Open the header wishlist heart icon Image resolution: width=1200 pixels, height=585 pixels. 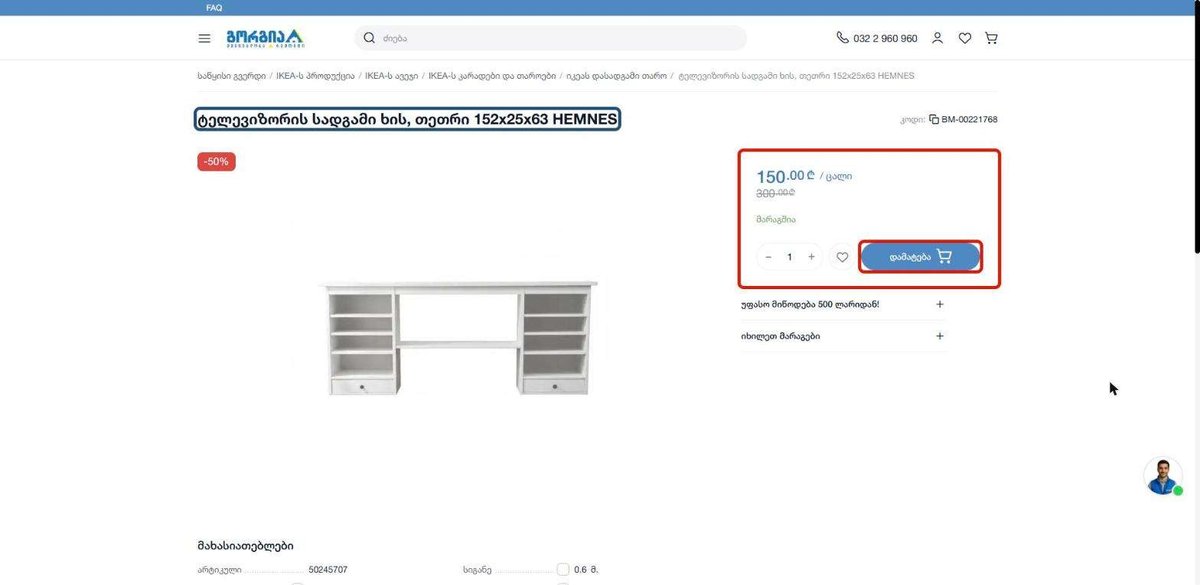[x=965, y=38]
